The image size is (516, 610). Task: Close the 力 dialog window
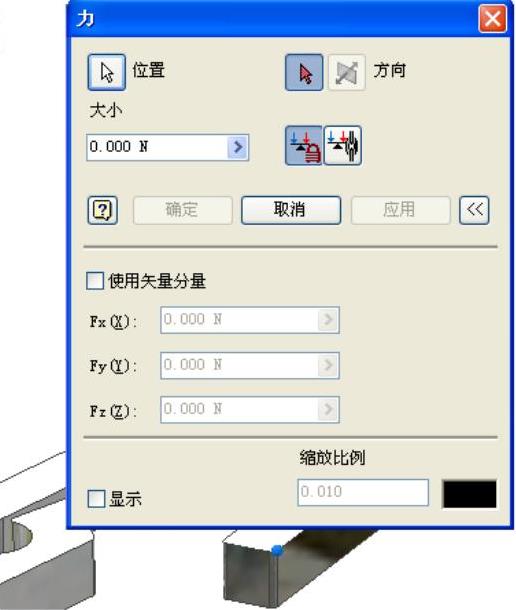pos(493,18)
